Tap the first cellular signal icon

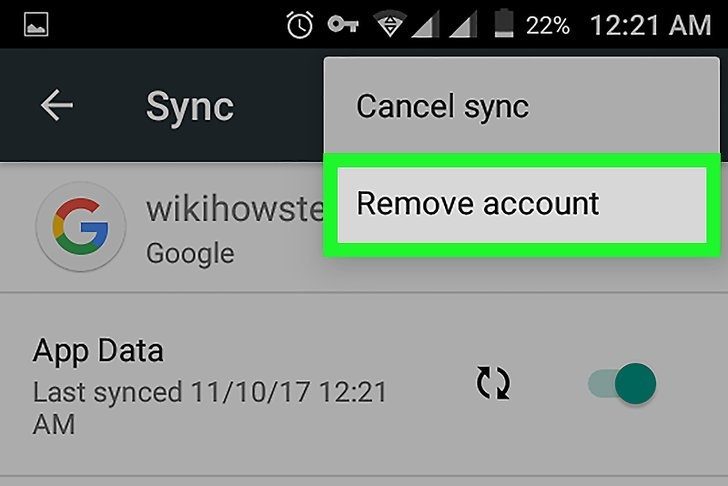(425, 25)
